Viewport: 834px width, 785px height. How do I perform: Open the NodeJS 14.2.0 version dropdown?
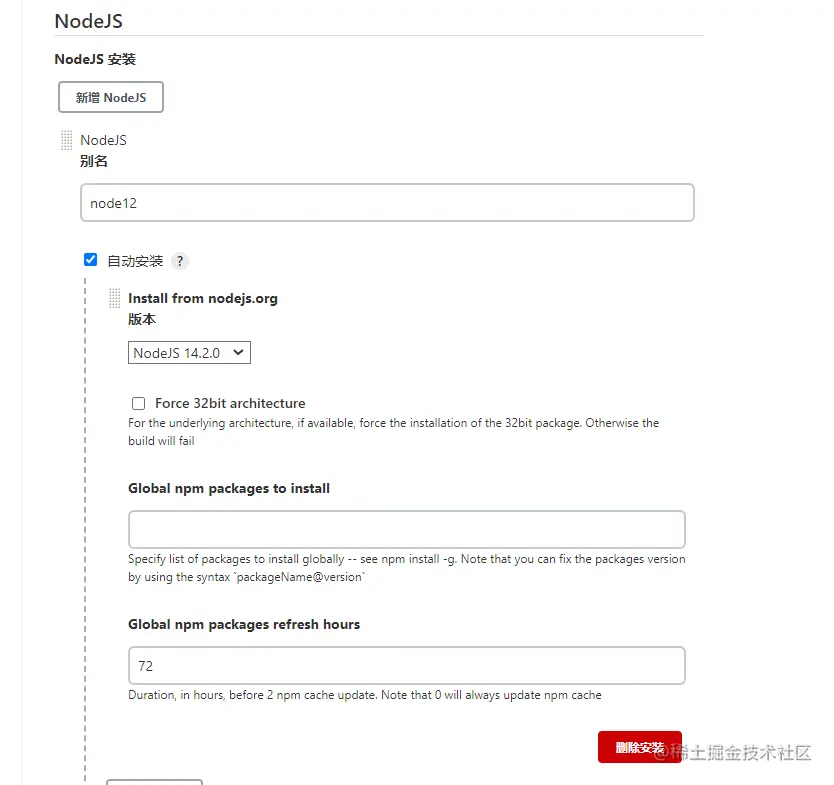(x=189, y=353)
